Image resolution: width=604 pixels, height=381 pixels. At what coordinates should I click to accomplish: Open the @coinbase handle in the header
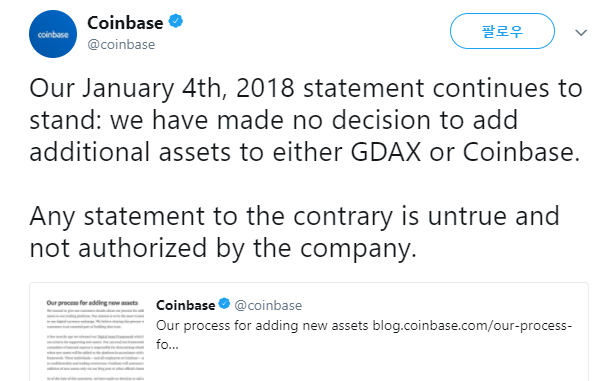(x=121, y=44)
